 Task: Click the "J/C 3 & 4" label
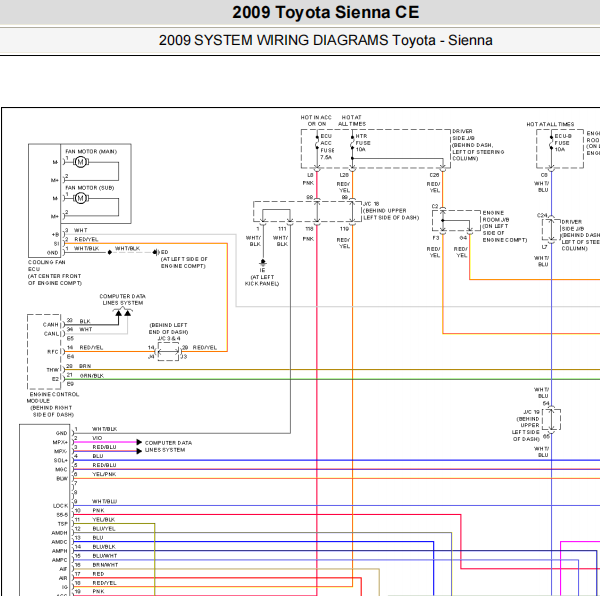(169, 339)
